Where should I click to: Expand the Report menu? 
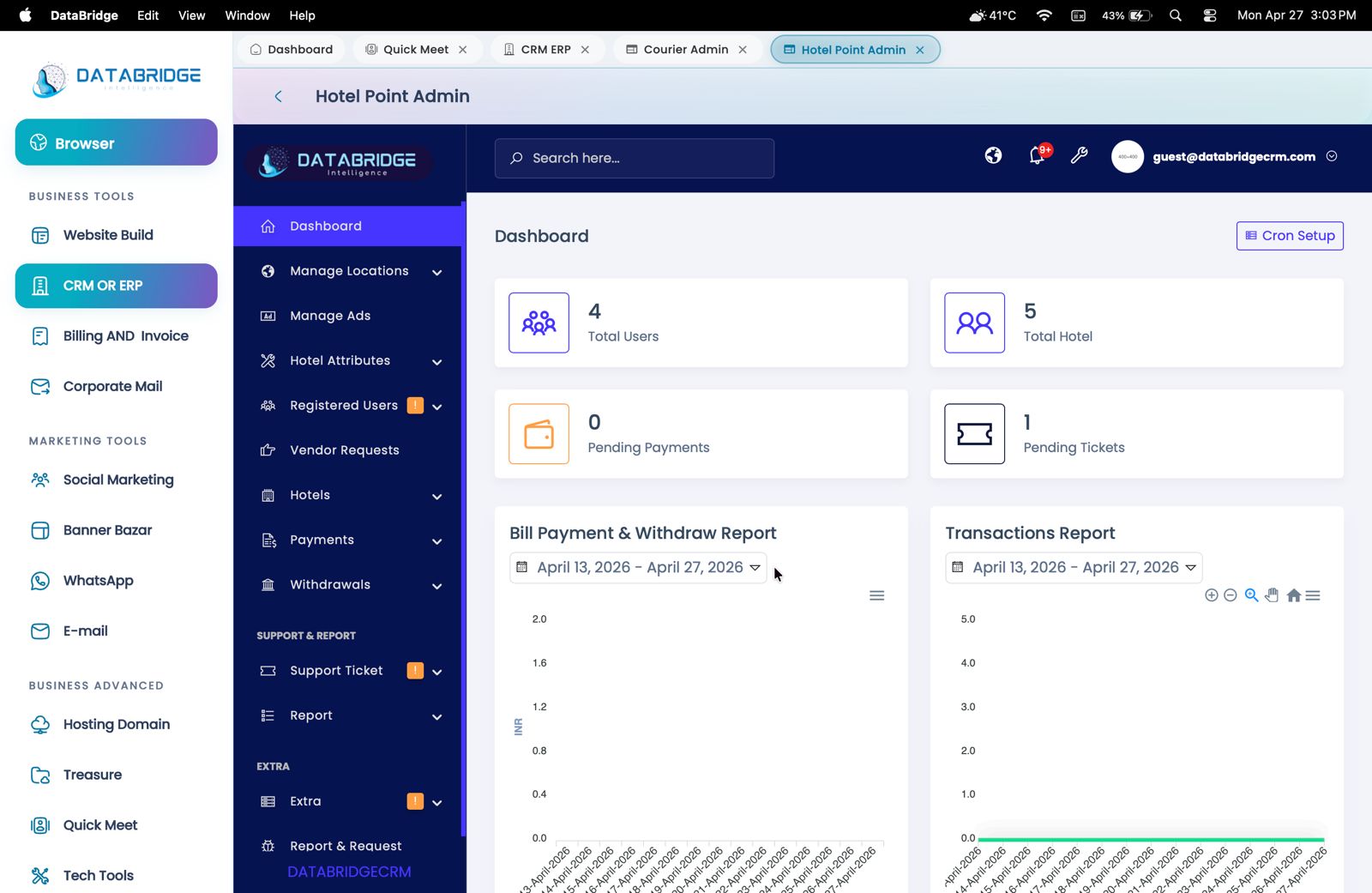pyautogui.click(x=347, y=715)
